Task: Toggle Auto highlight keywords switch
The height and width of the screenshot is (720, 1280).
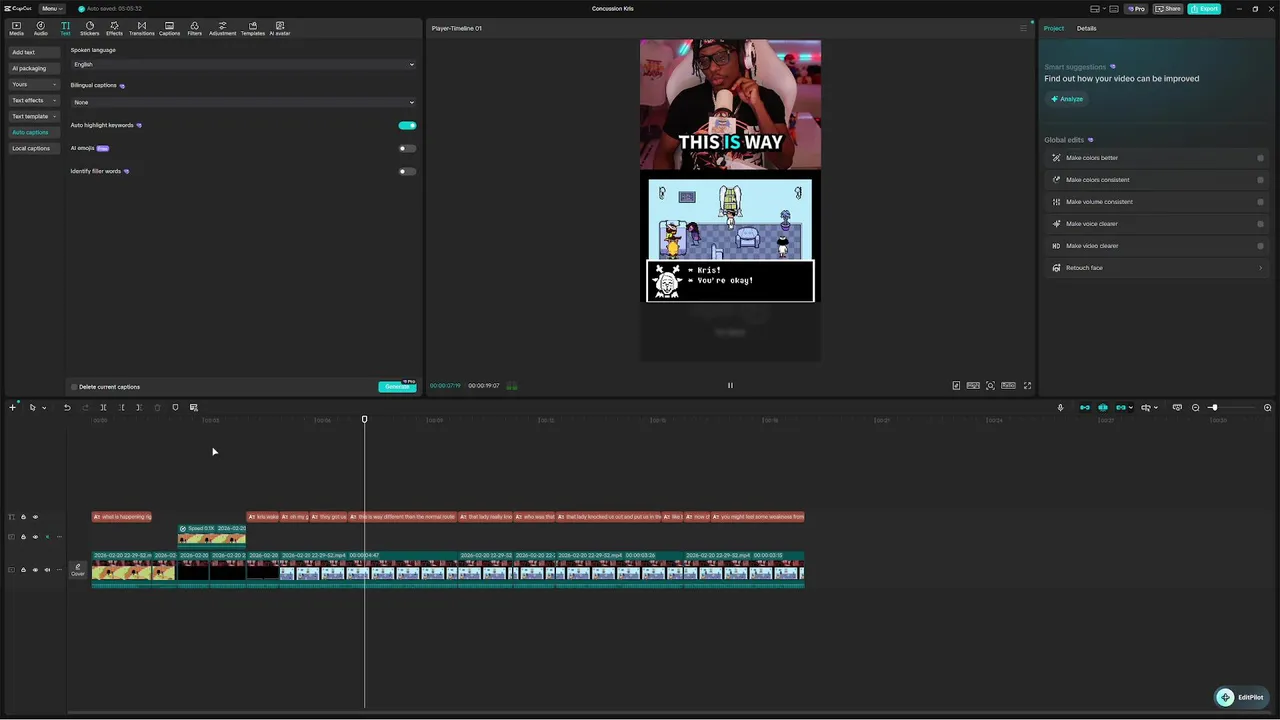Action: tap(407, 126)
